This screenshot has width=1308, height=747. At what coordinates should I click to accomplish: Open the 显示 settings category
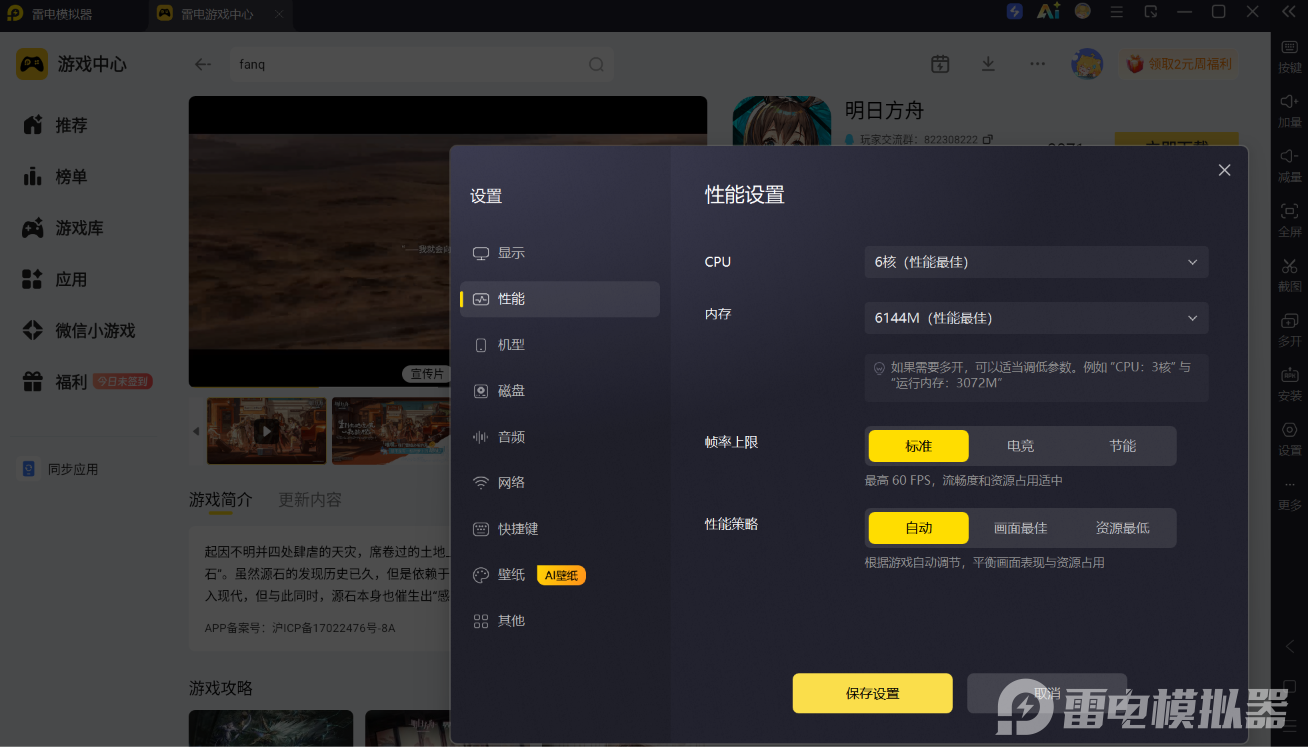560,253
